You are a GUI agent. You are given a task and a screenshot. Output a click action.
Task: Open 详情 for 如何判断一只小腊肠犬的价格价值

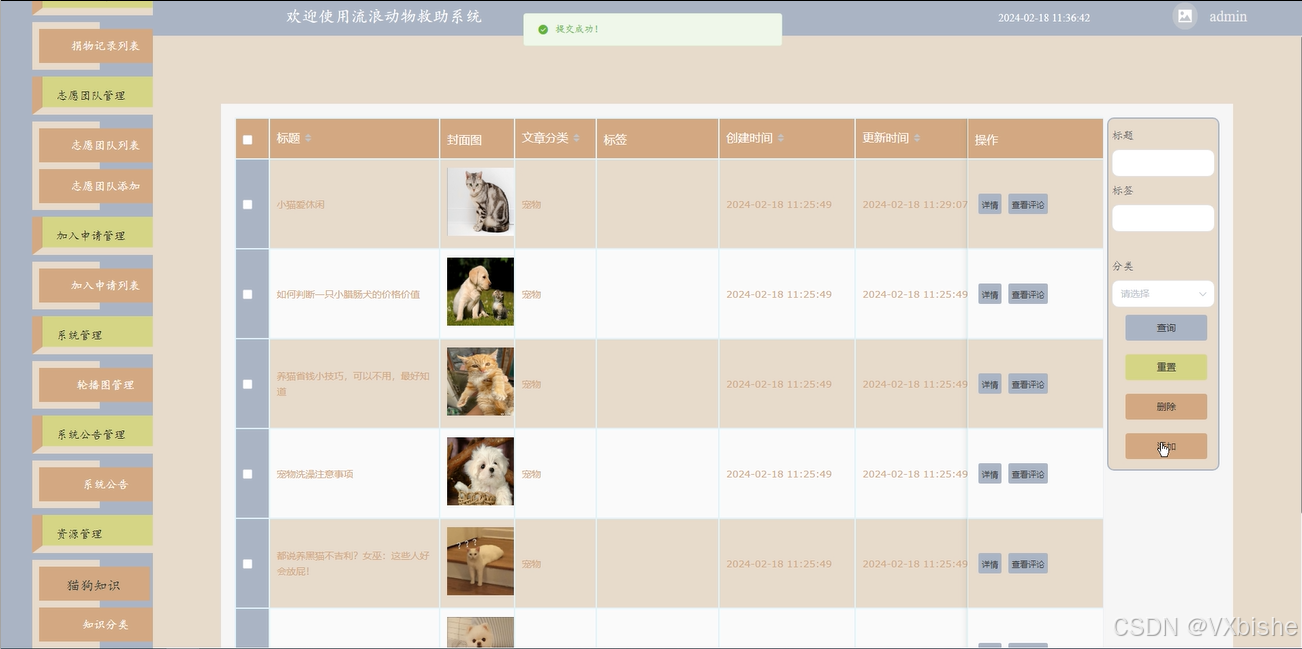(989, 294)
